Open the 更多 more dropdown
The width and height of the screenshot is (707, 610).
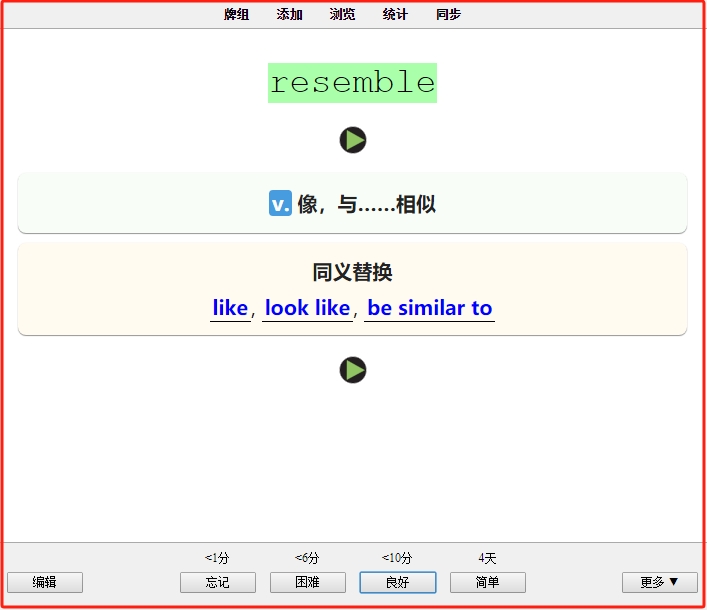coord(660,582)
